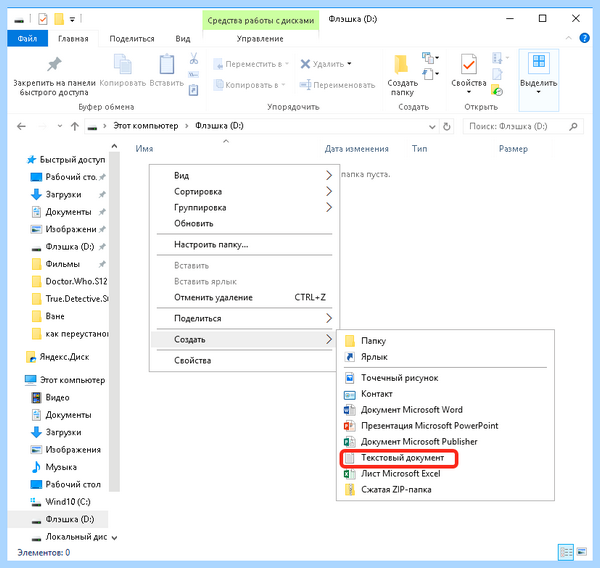Screen dimensions: 600x568
Task: Switch to details view icon in status bar
Action: click(566, 552)
